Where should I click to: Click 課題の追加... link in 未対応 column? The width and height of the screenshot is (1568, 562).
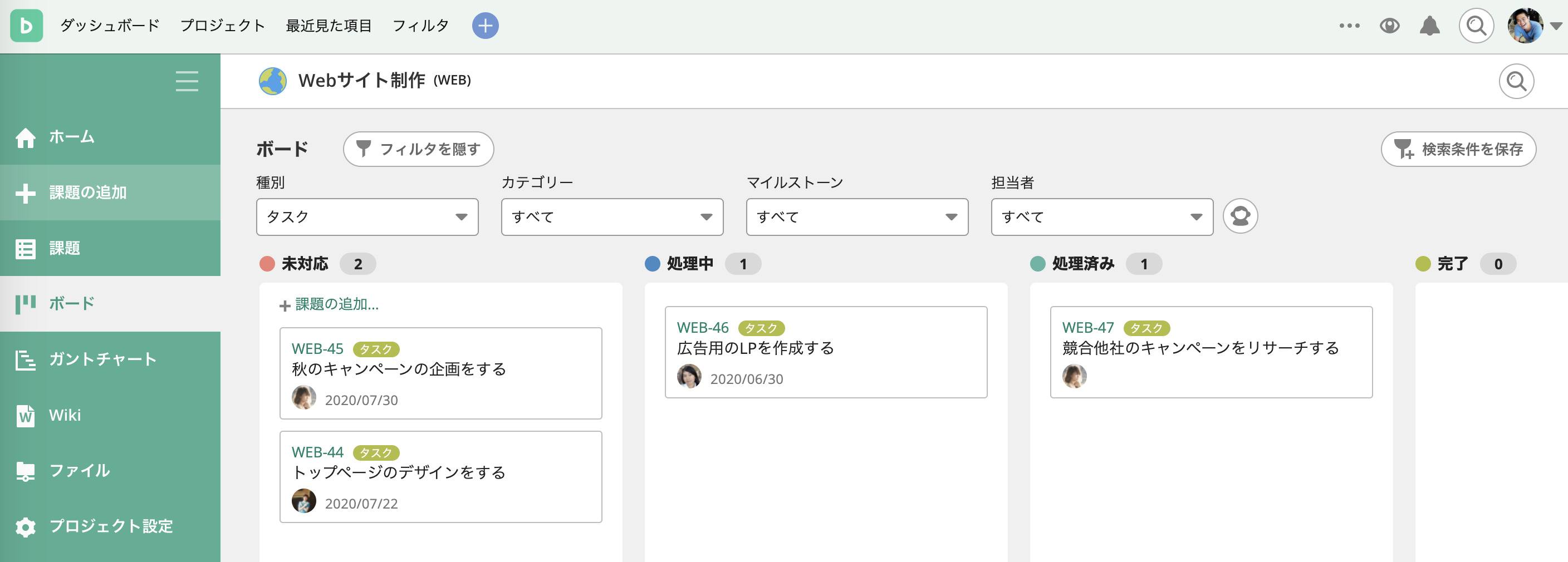tap(336, 304)
